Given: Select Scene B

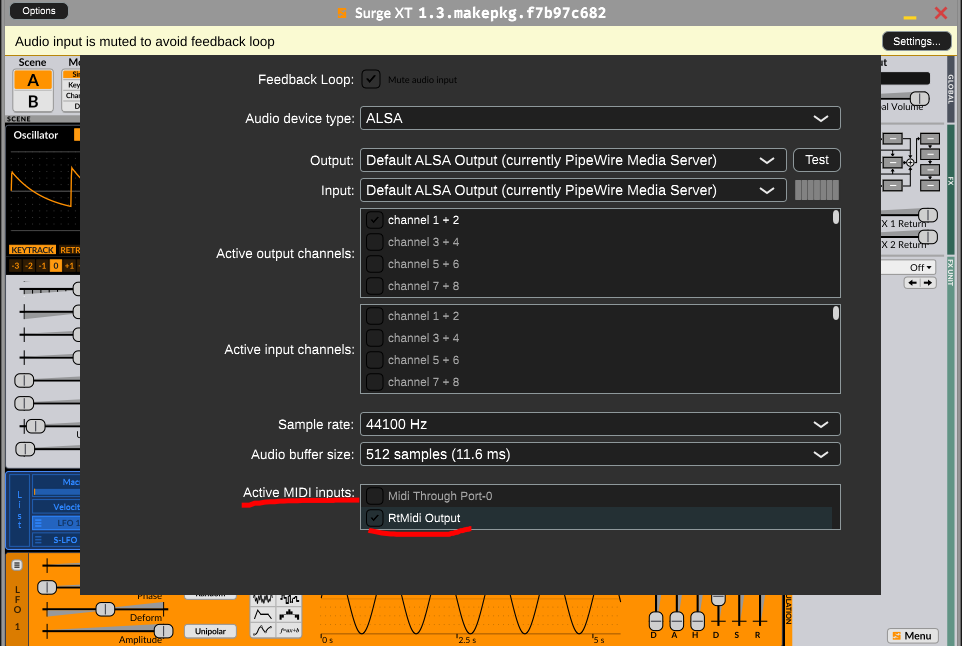Looking at the screenshot, I should tap(33, 101).
